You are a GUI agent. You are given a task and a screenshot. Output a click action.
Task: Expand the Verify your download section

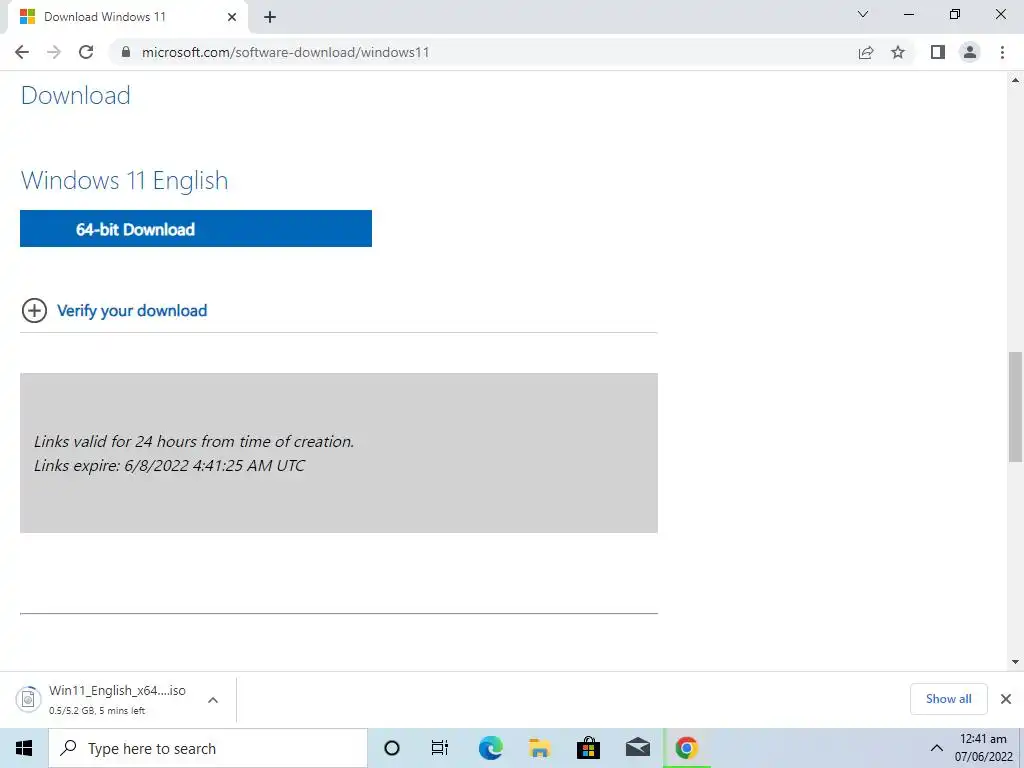coord(34,310)
